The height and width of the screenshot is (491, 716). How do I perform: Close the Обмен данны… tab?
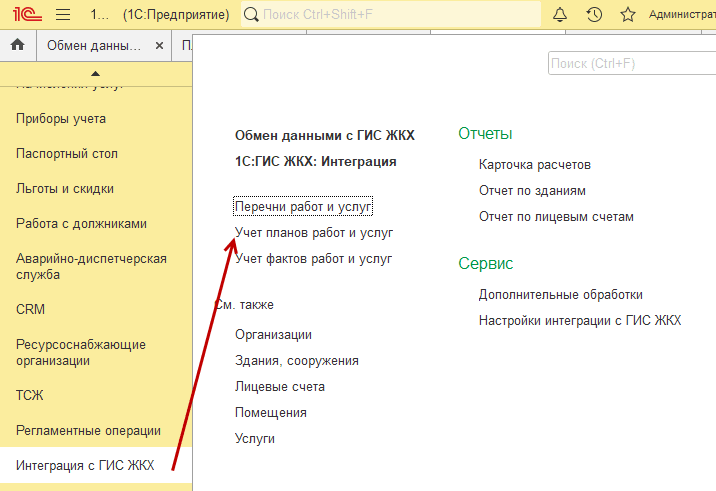pyautogui.click(x=159, y=46)
